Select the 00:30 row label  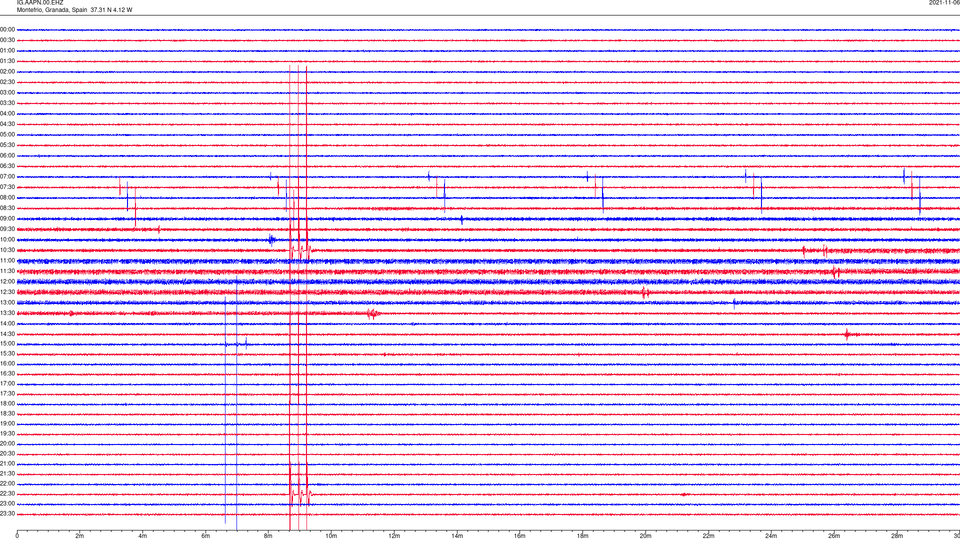tap(7, 40)
